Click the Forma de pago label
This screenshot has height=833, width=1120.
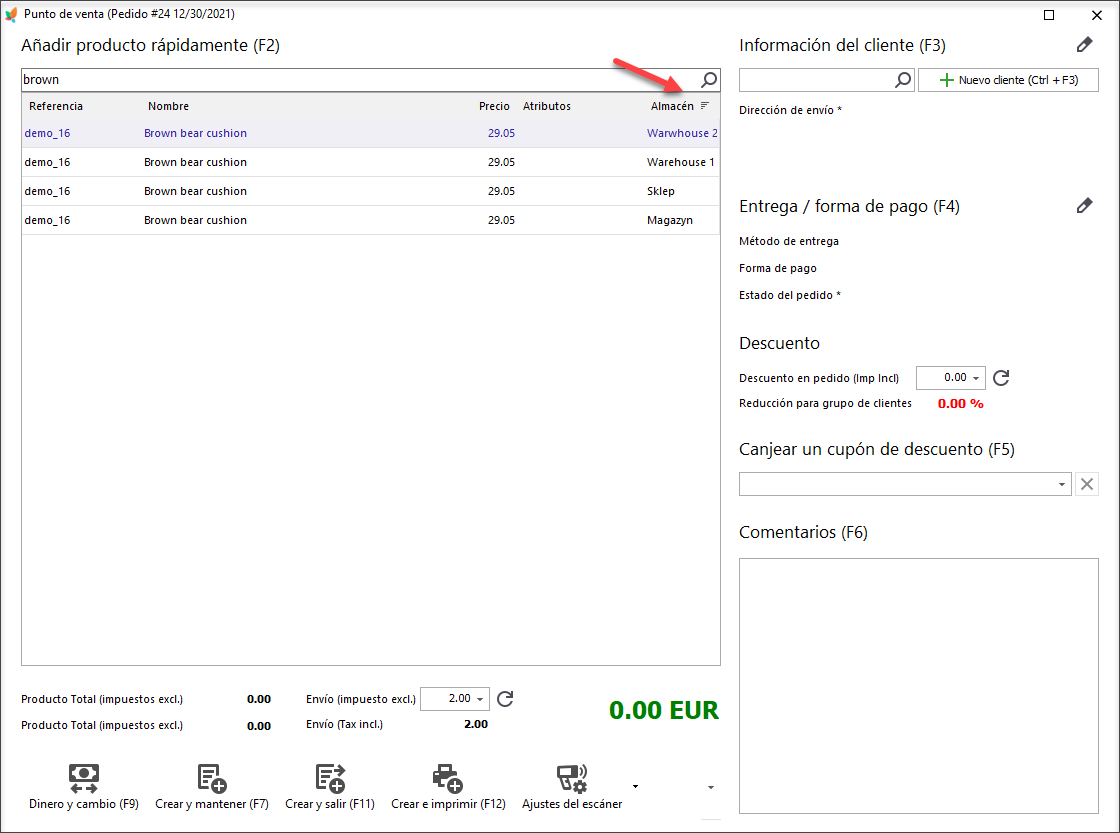(778, 268)
